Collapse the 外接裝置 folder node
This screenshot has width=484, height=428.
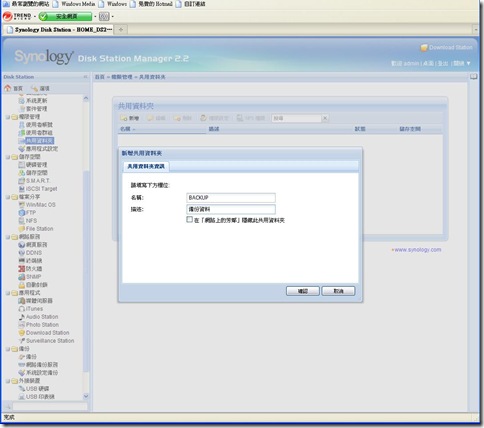pos(8,381)
